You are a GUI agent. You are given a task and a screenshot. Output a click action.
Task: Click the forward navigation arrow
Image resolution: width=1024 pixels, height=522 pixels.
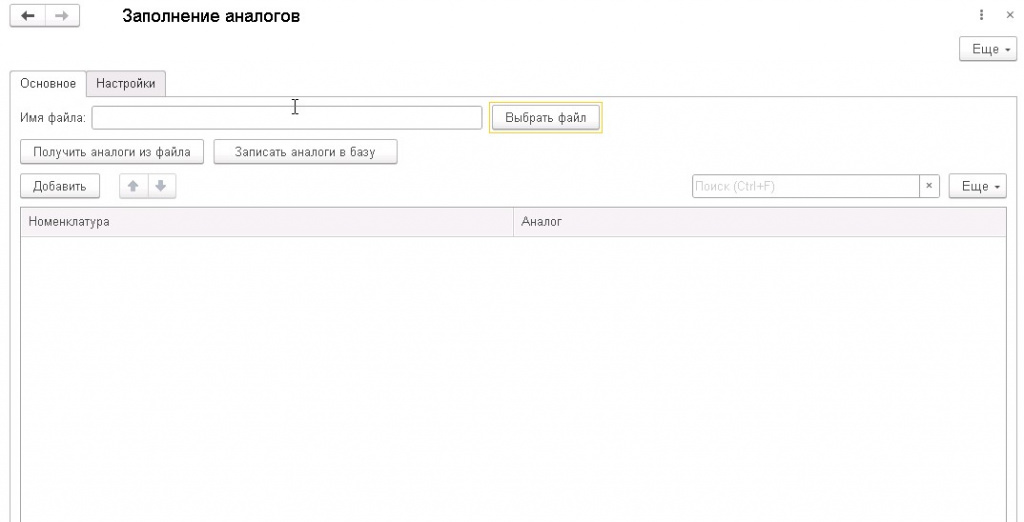pos(61,17)
